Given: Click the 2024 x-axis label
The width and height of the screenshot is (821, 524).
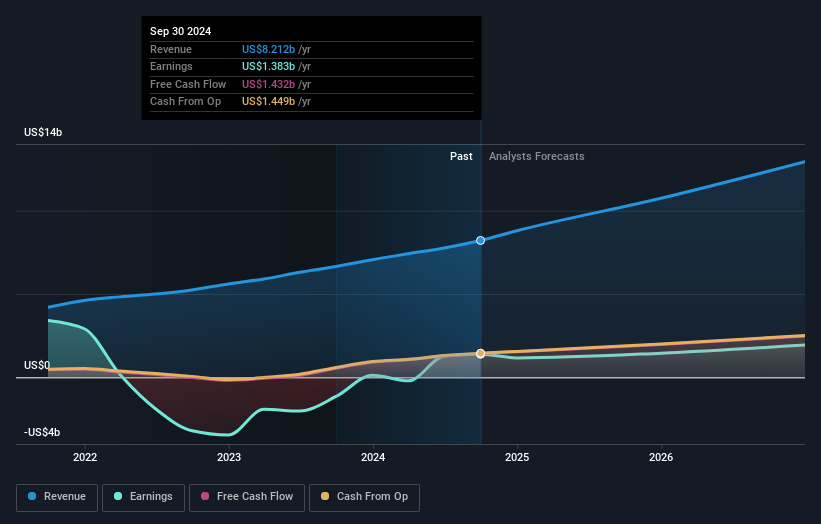Looking at the screenshot, I should (x=373, y=457).
